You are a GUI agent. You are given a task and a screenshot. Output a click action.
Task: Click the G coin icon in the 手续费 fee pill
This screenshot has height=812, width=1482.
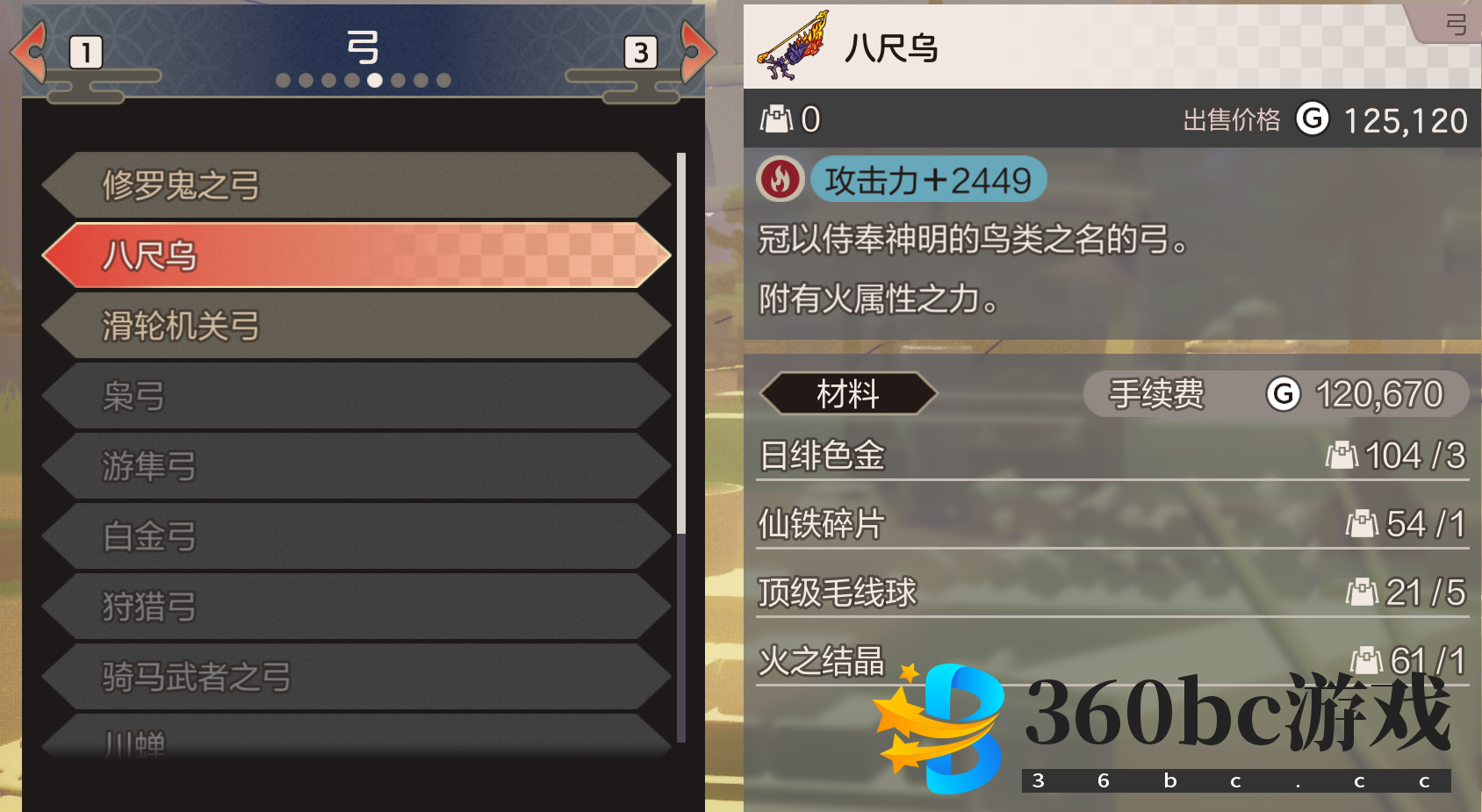(1284, 394)
